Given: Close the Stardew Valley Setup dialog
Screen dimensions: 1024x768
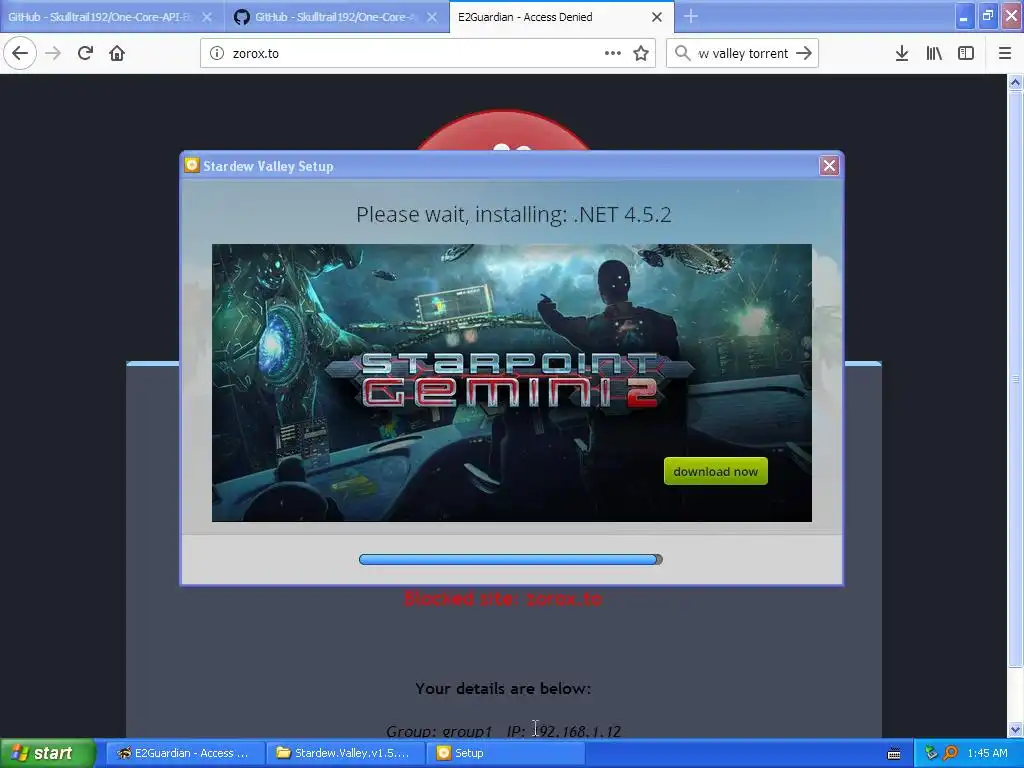Looking at the screenshot, I should click(829, 166).
